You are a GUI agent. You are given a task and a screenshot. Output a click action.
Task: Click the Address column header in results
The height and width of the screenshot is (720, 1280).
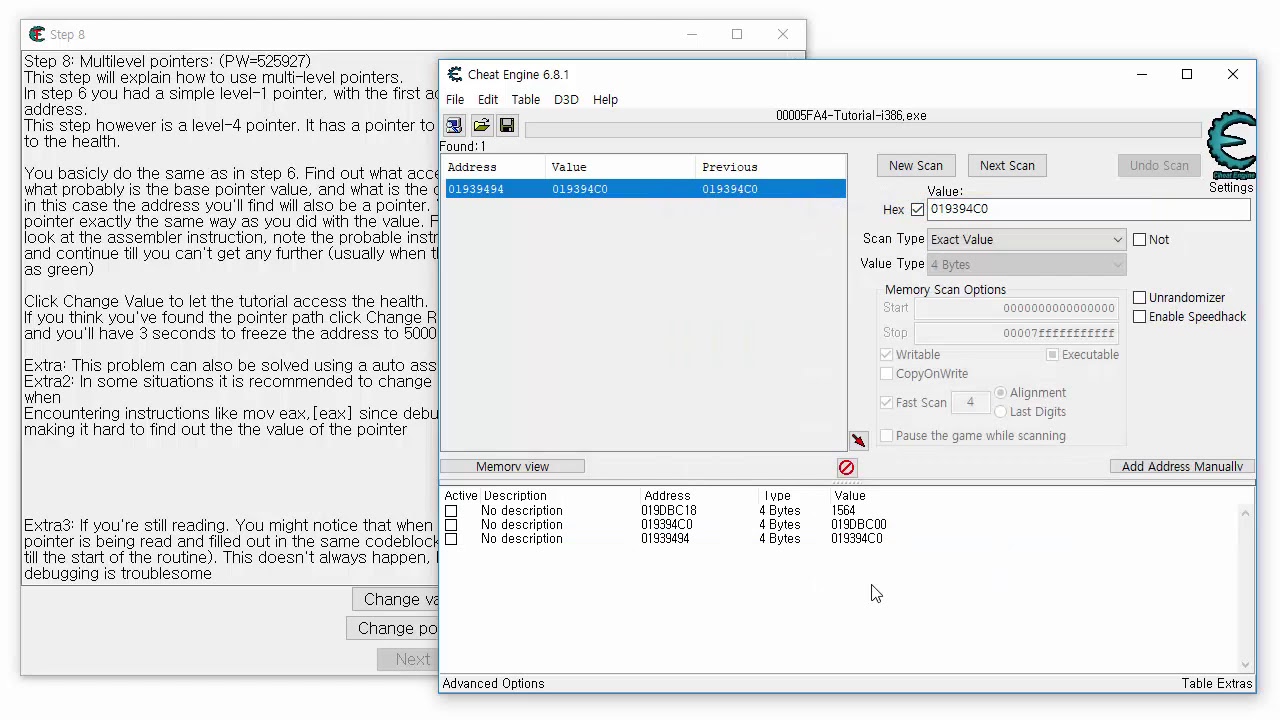click(x=494, y=167)
